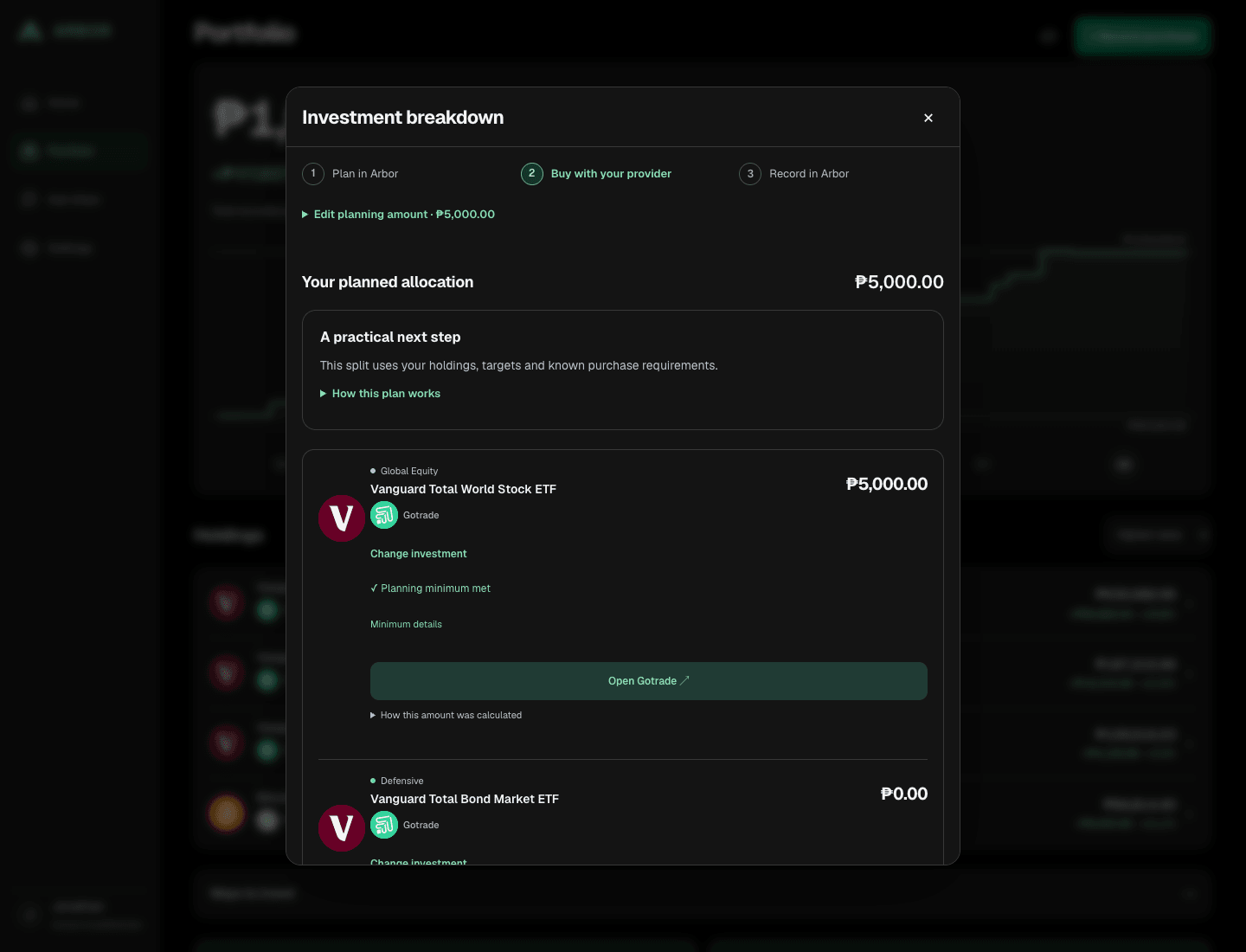The width and height of the screenshot is (1246, 952).
Task: Open the Minimum details link
Action: (x=406, y=625)
